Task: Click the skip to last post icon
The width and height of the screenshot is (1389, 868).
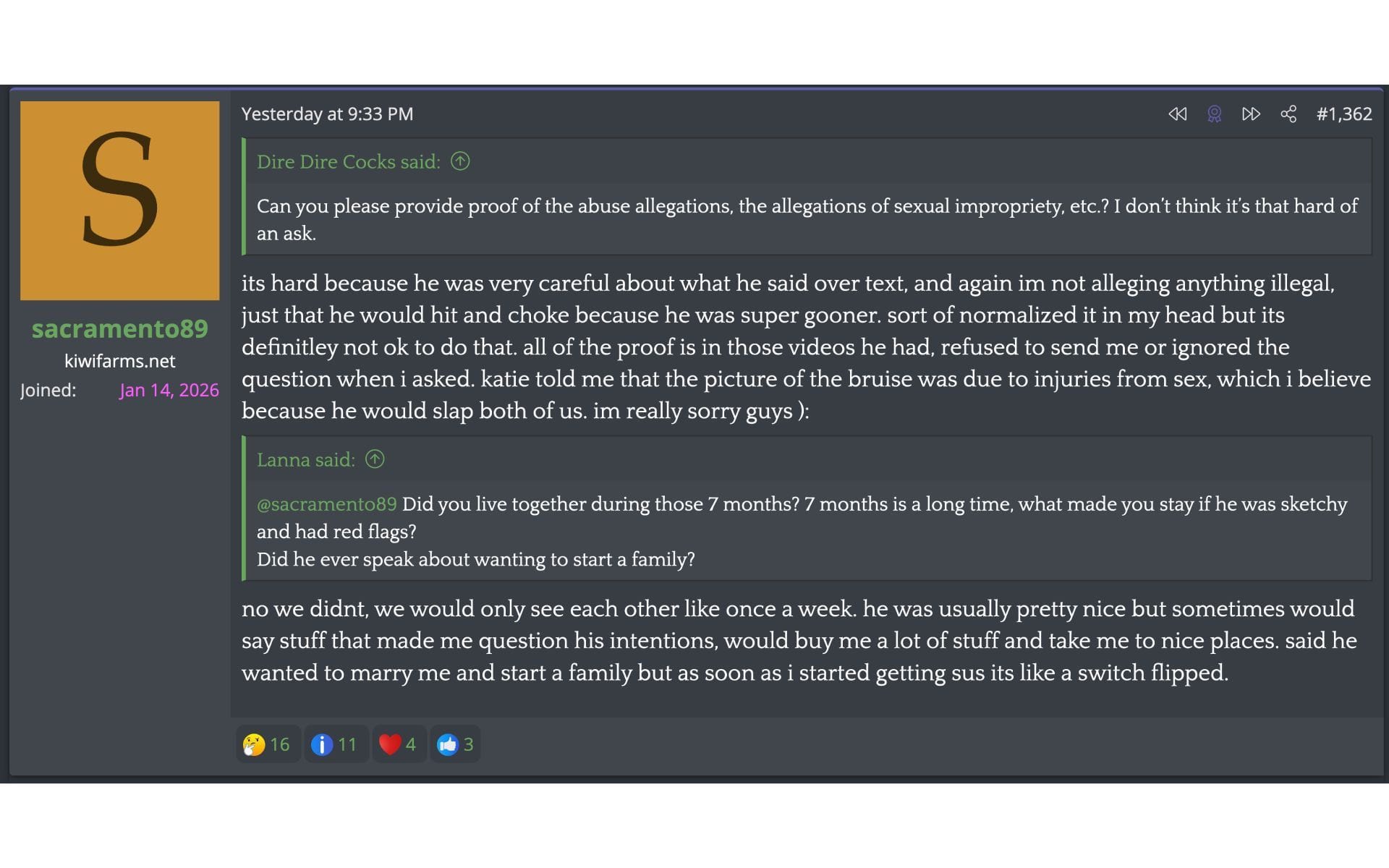Action: coord(1252,114)
